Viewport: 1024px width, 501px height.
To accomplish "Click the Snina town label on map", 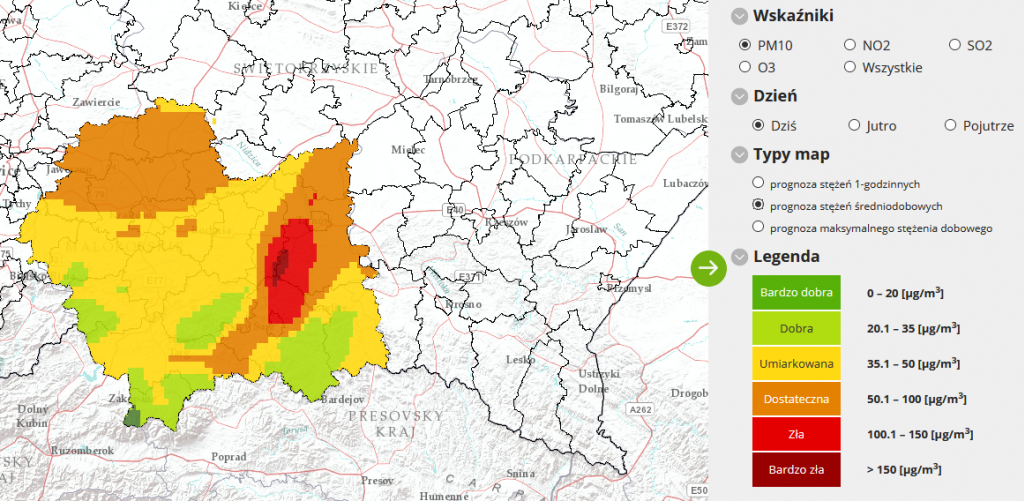I will [x=521, y=474].
